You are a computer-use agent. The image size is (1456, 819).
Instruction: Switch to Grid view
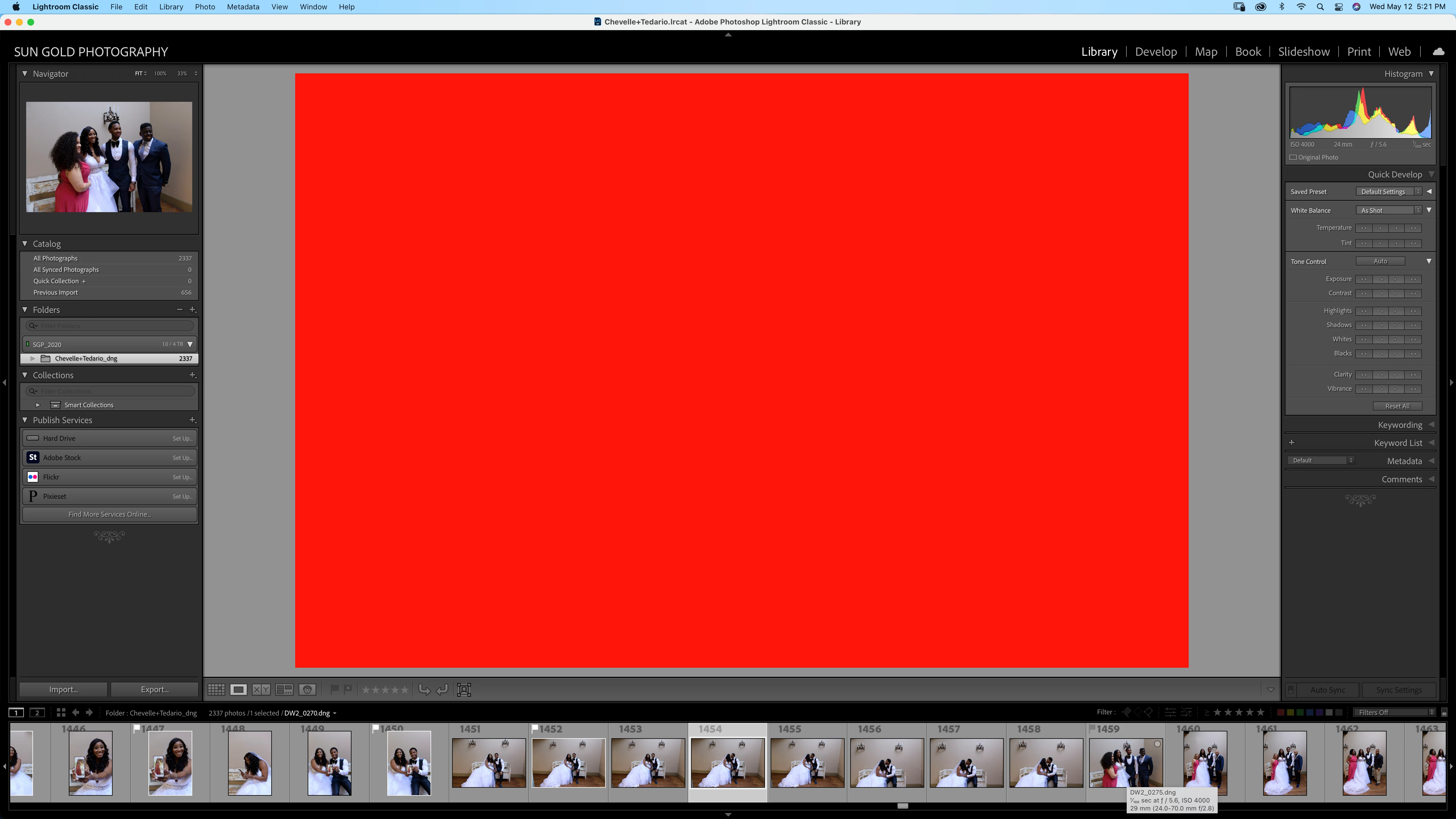pos(216,690)
